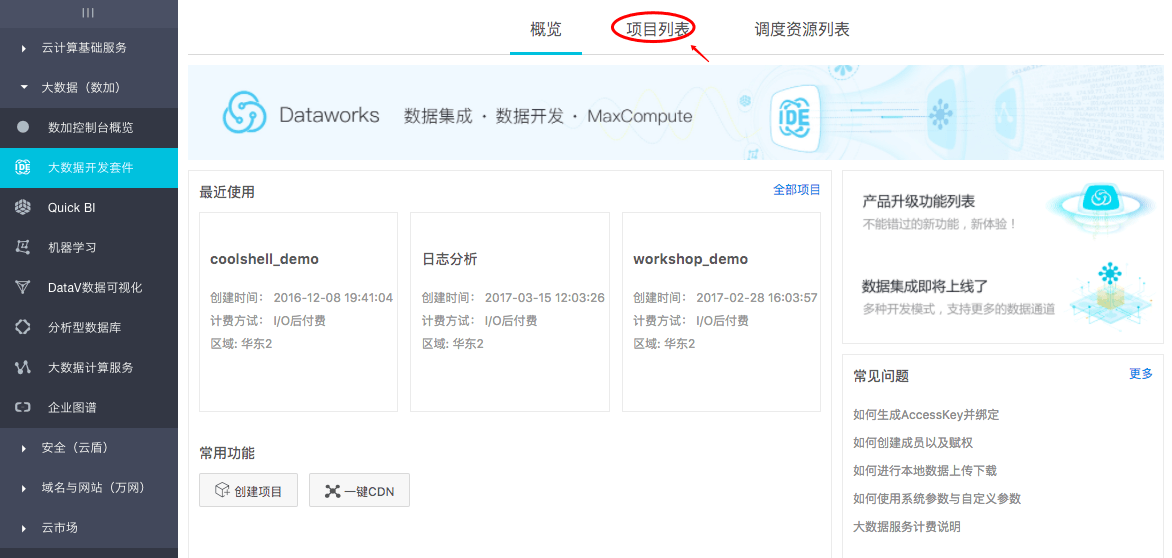Viewport: 1172px width, 558px height.
Task: Select 大数据开发套件 in sidebar
Action: click(89, 167)
